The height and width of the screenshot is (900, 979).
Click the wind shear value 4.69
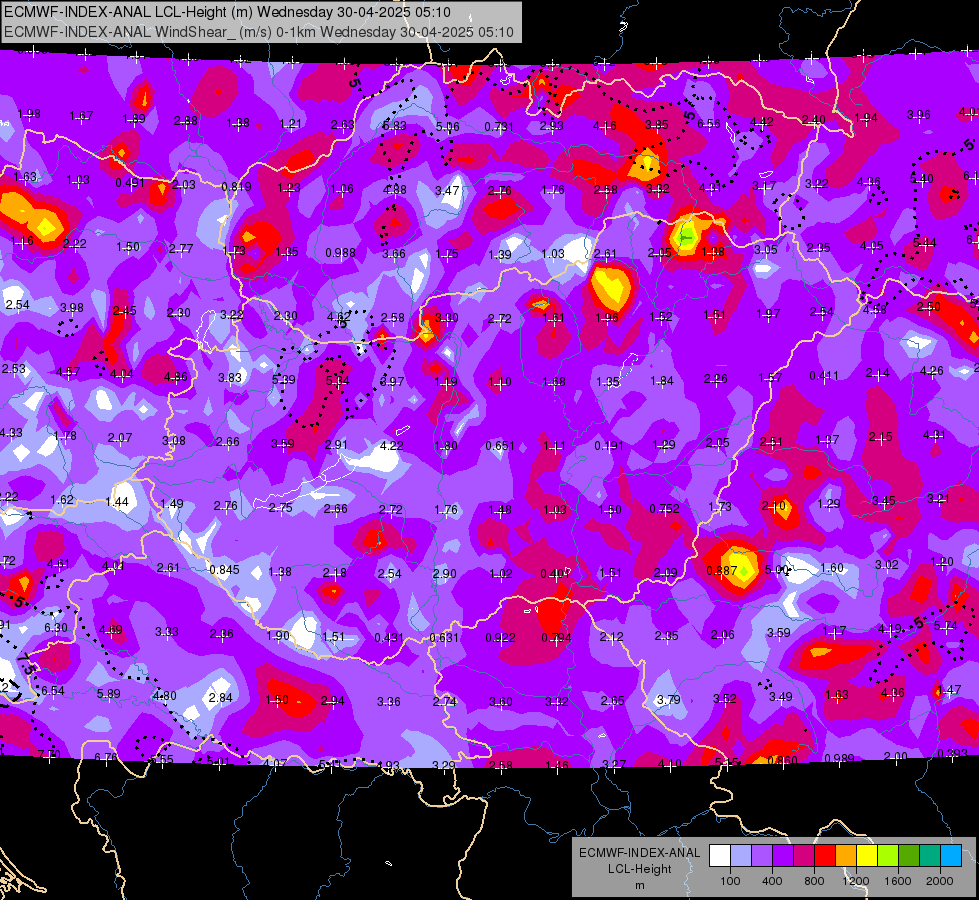[x=111, y=630]
